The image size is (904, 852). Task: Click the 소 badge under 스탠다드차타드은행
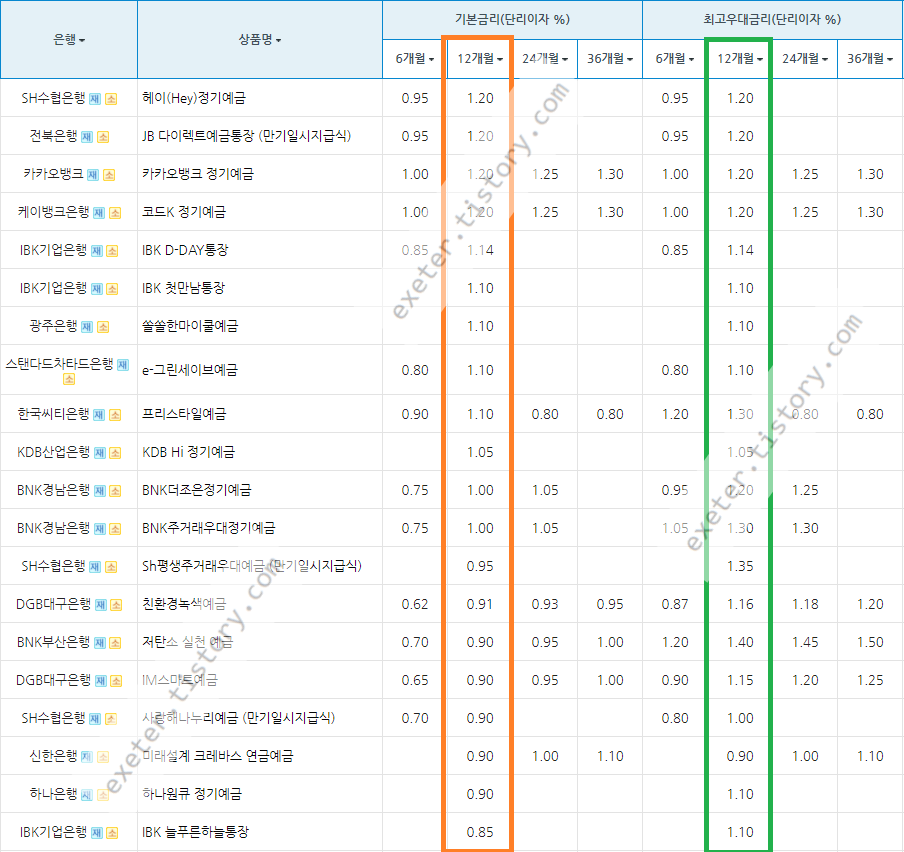pos(69,379)
